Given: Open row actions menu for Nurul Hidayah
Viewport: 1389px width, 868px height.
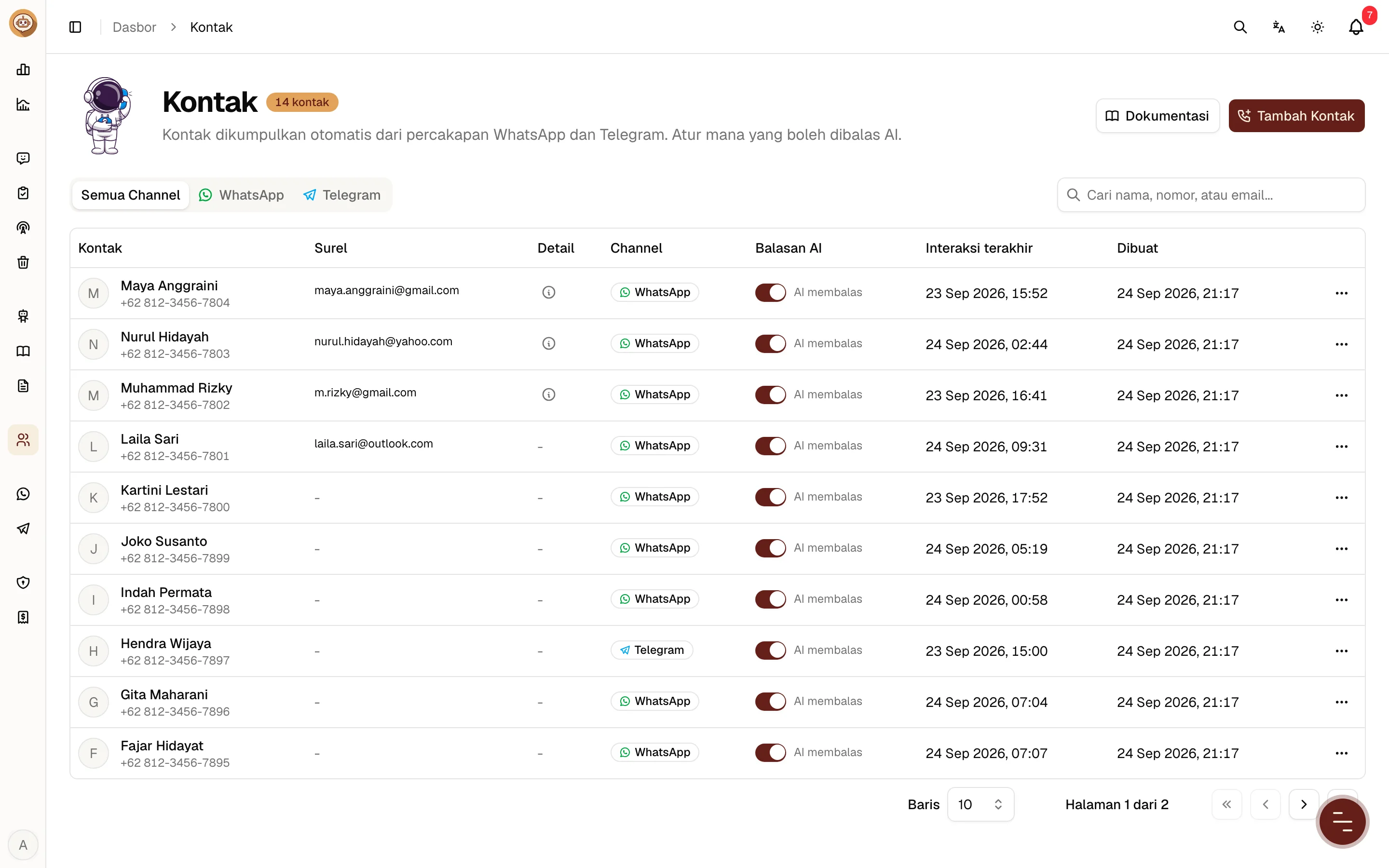Looking at the screenshot, I should point(1341,344).
